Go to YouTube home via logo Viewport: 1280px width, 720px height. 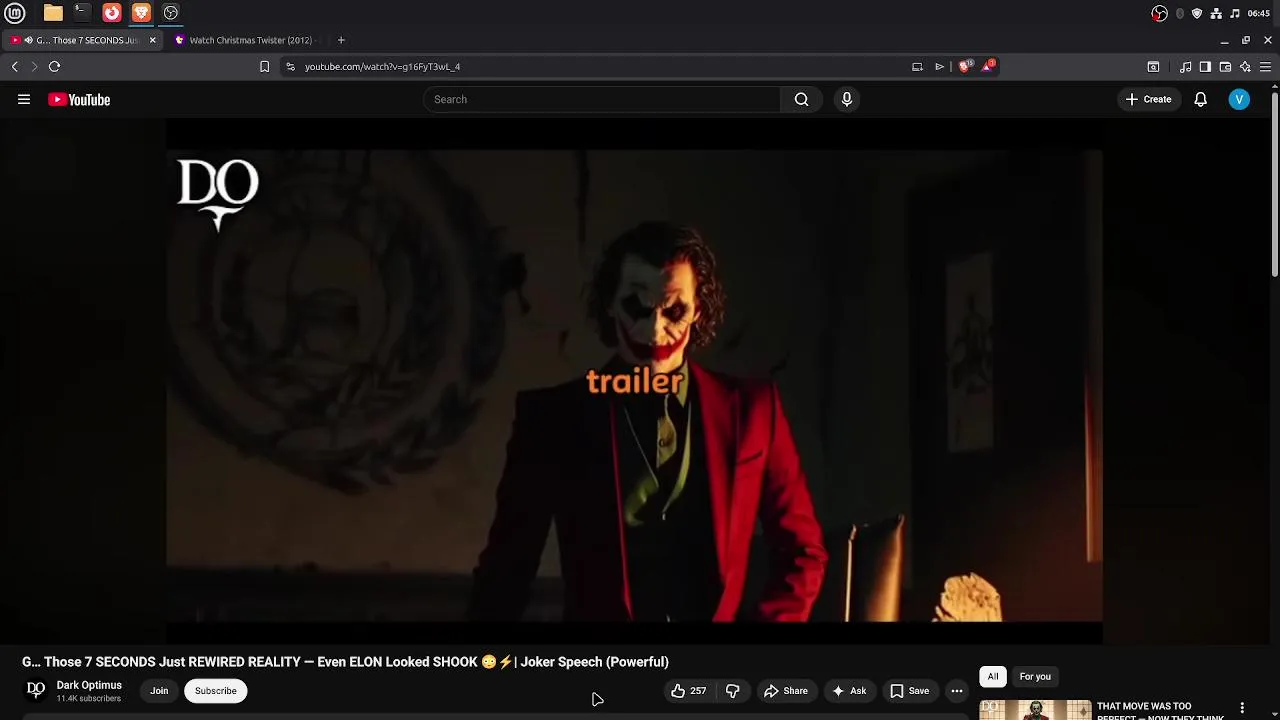point(79,99)
